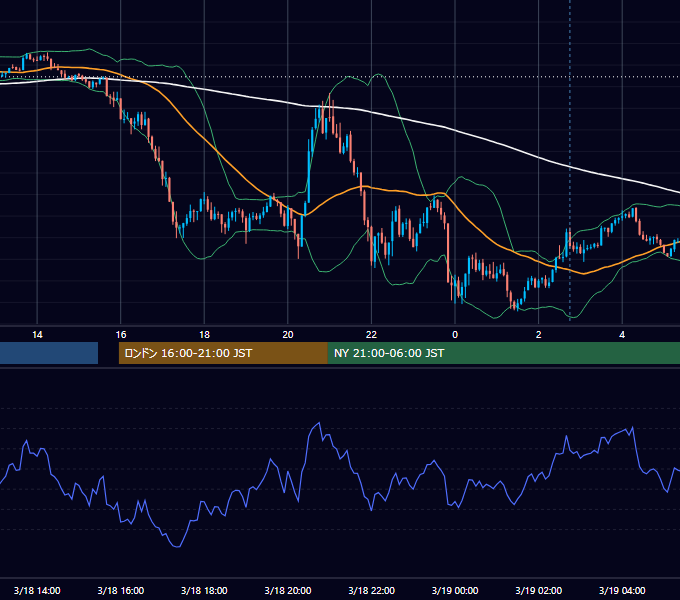Click the blue session bar before London
The height and width of the screenshot is (600, 680).
pyautogui.click(x=49, y=353)
